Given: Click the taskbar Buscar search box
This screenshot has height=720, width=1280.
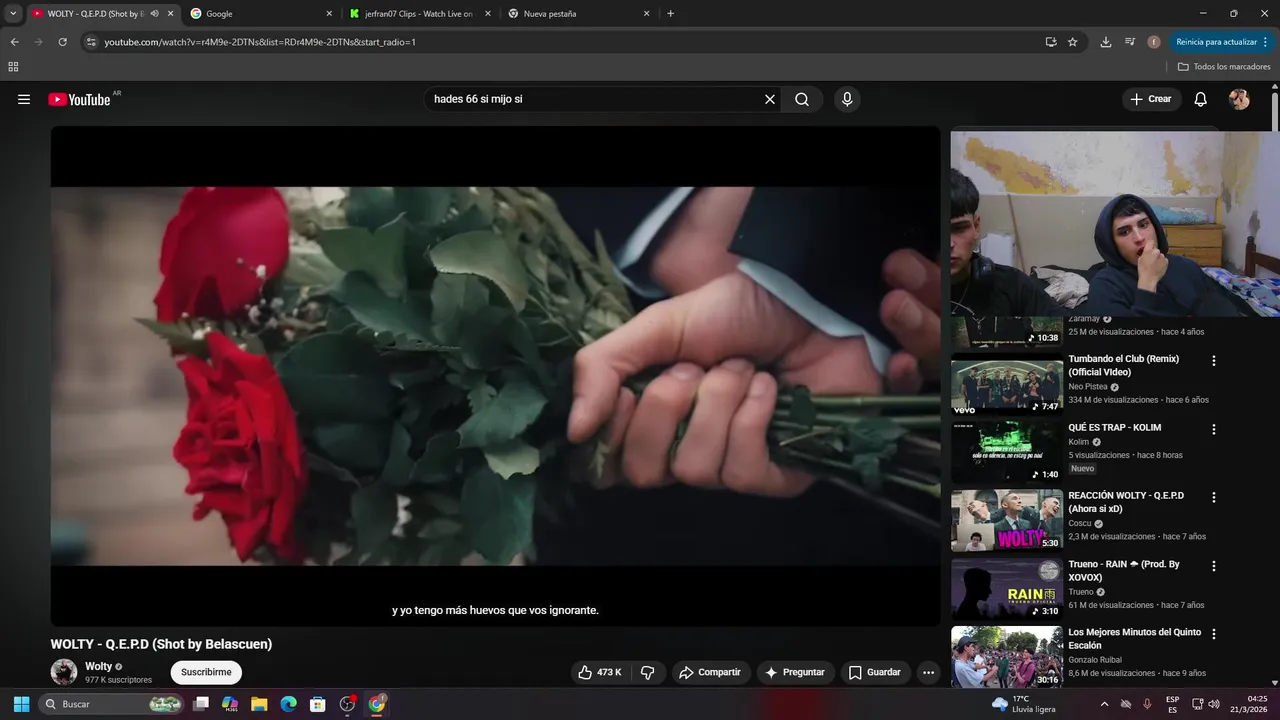Looking at the screenshot, I should coord(112,704).
